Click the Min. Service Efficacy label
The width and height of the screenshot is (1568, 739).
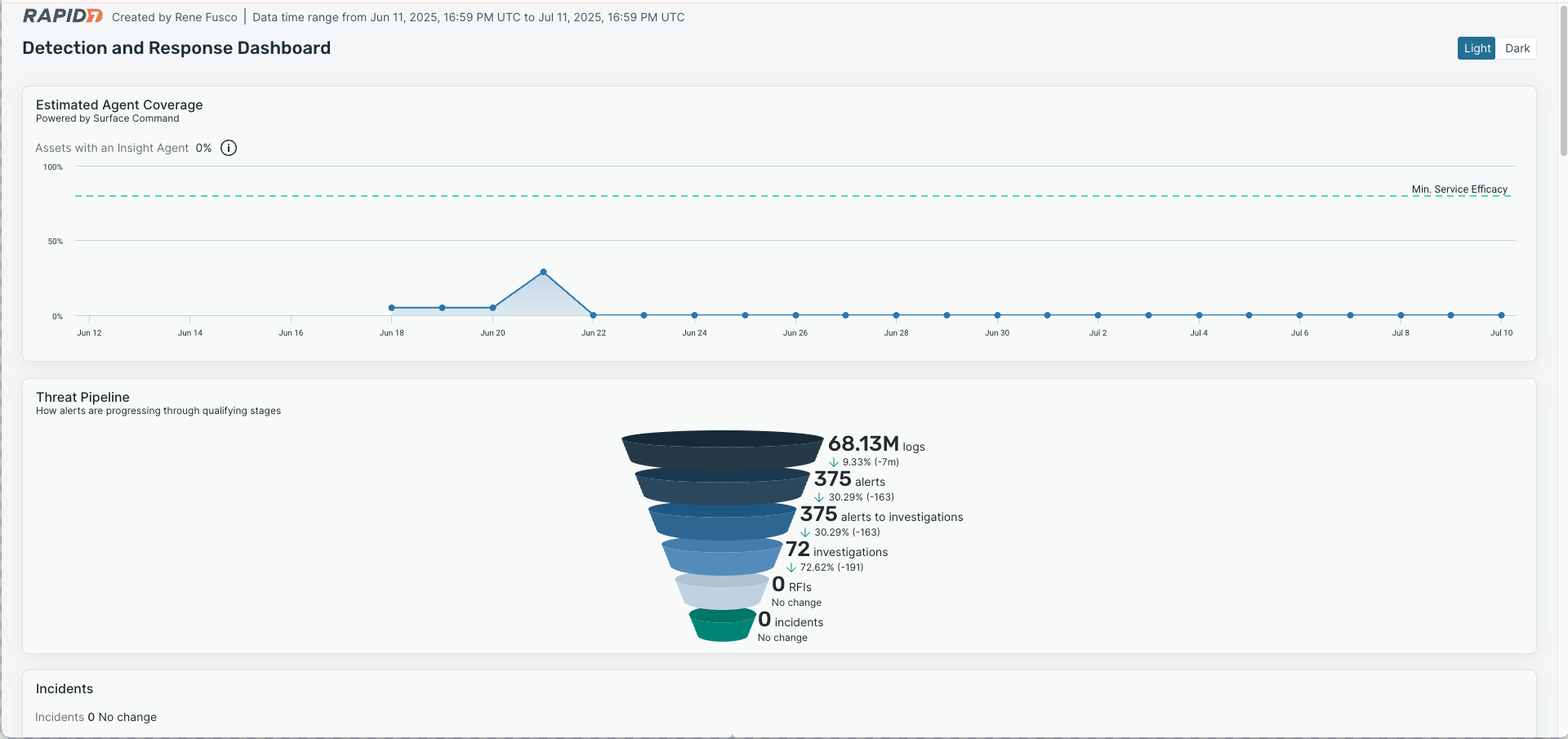click(1459, 189)
